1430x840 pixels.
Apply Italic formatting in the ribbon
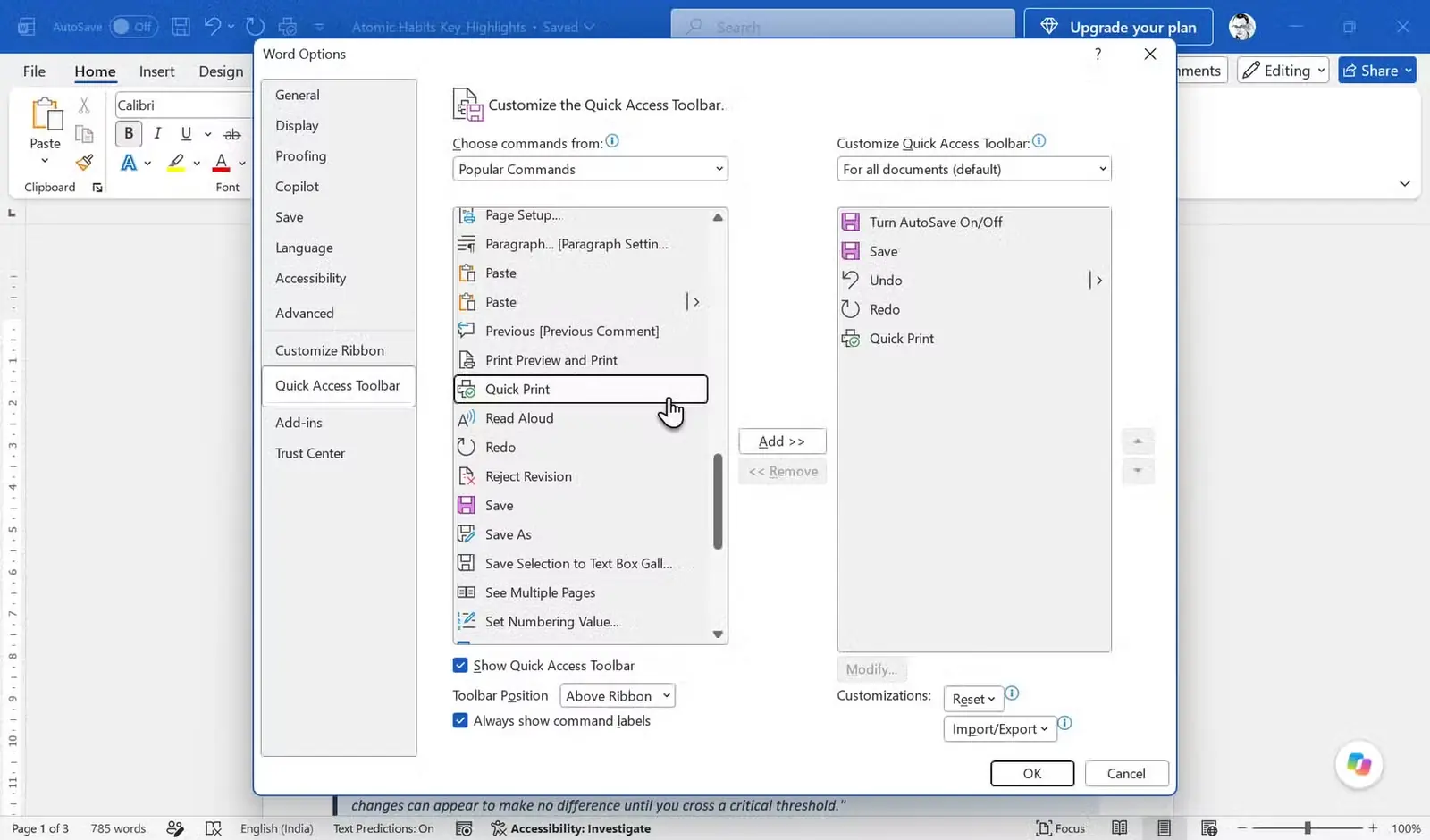tap(157, 134)
